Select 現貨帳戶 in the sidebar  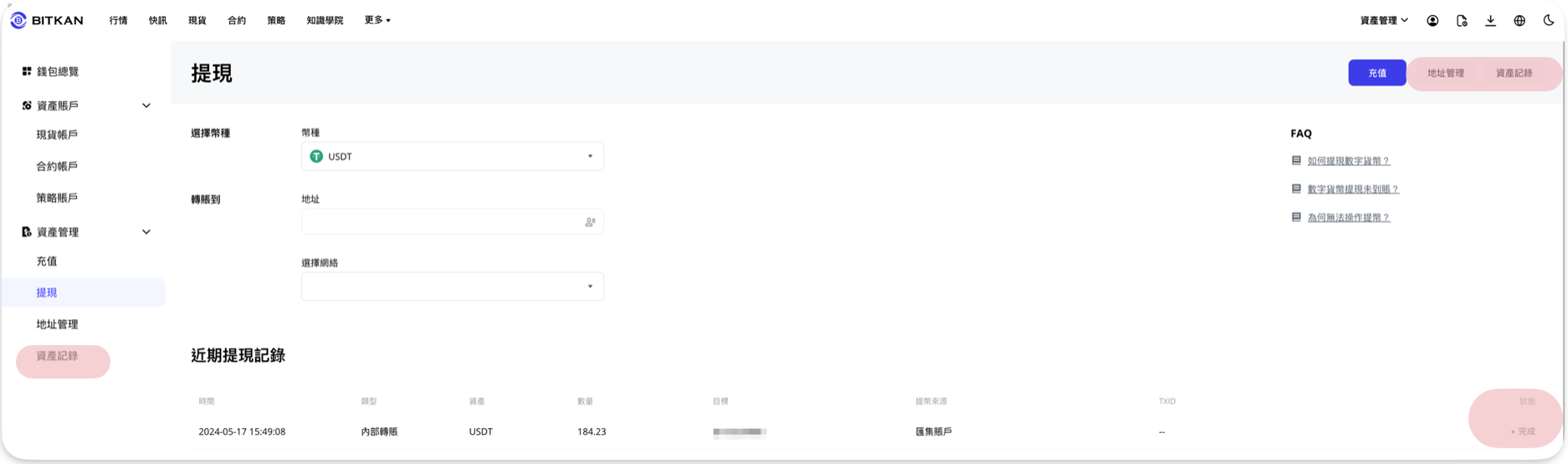click(57, 135)
